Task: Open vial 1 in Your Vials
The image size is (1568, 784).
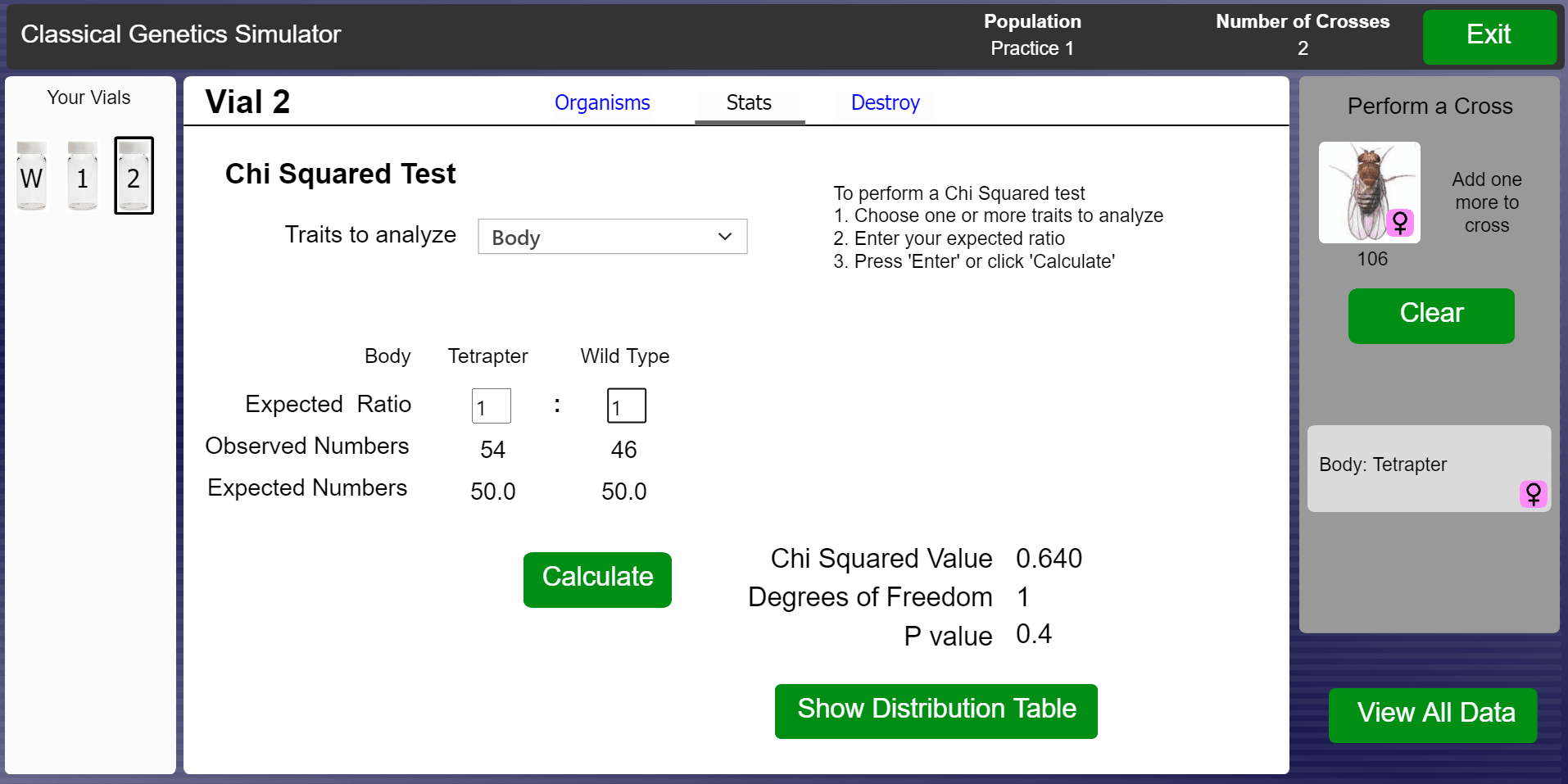Action: [83, 176]
